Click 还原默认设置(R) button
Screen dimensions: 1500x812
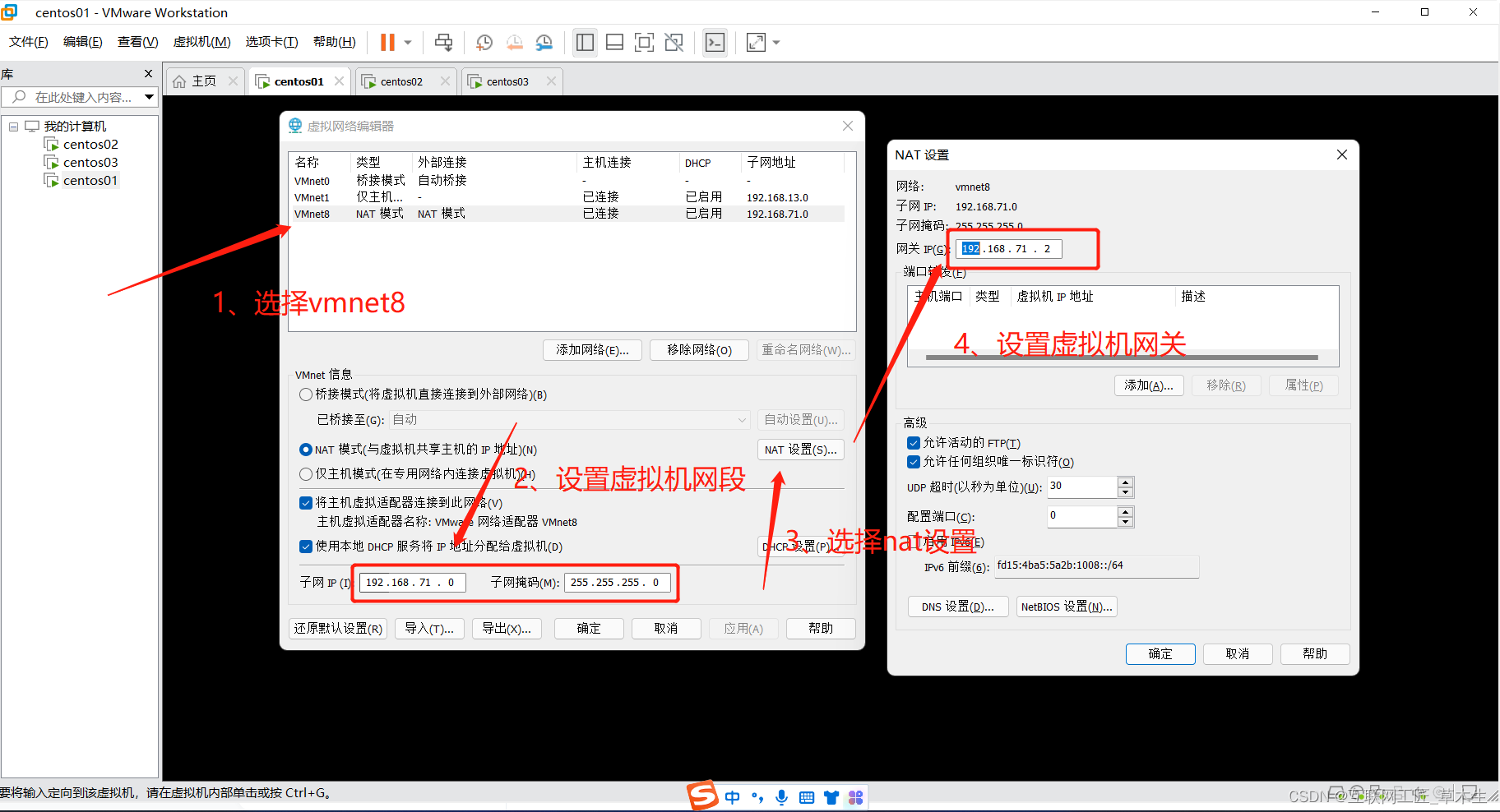point(339,629)
